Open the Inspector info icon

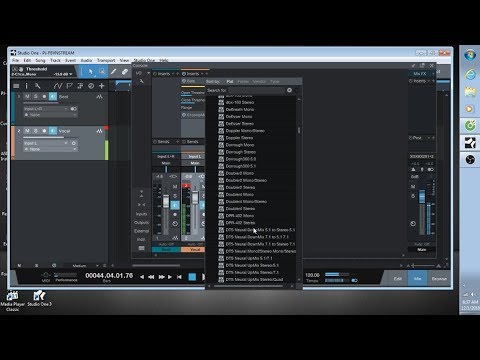tap(27, 86)
